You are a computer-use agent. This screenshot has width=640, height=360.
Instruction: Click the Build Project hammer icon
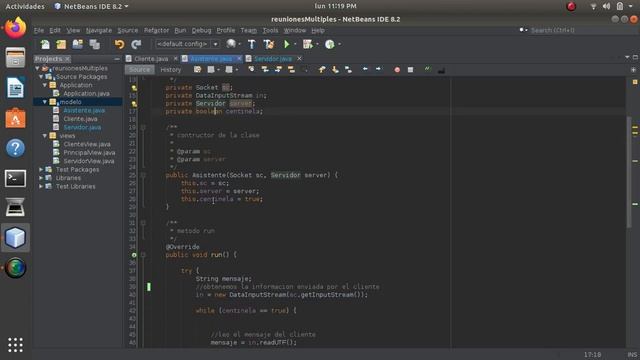click(x=252, y=44)
